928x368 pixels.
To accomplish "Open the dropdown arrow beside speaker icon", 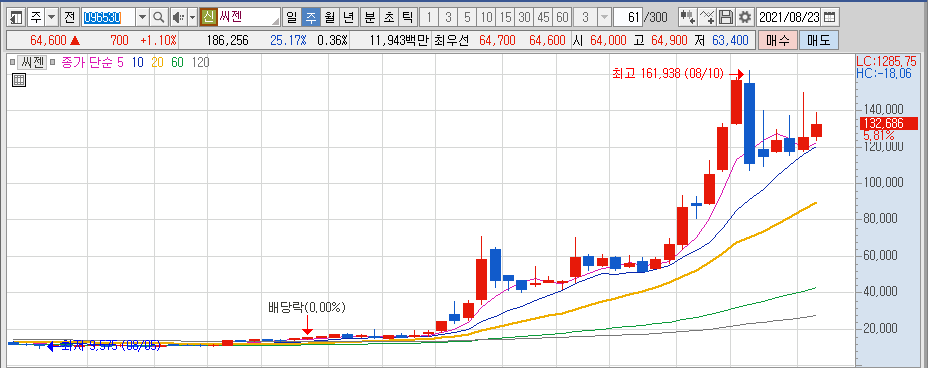I will (x=192, y=17).
